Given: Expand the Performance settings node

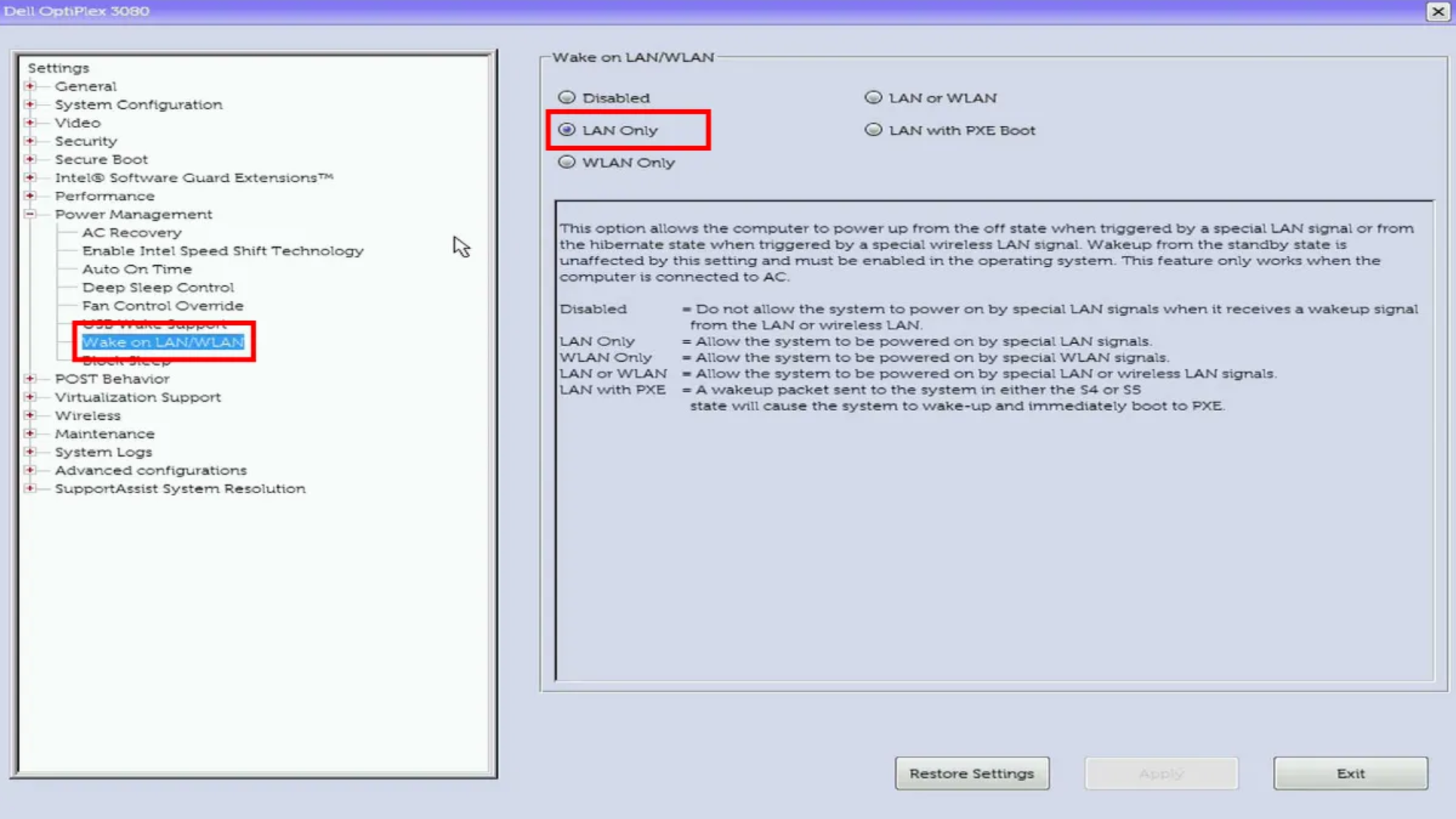Looking at the screenshot, I should tap(29, 195).
